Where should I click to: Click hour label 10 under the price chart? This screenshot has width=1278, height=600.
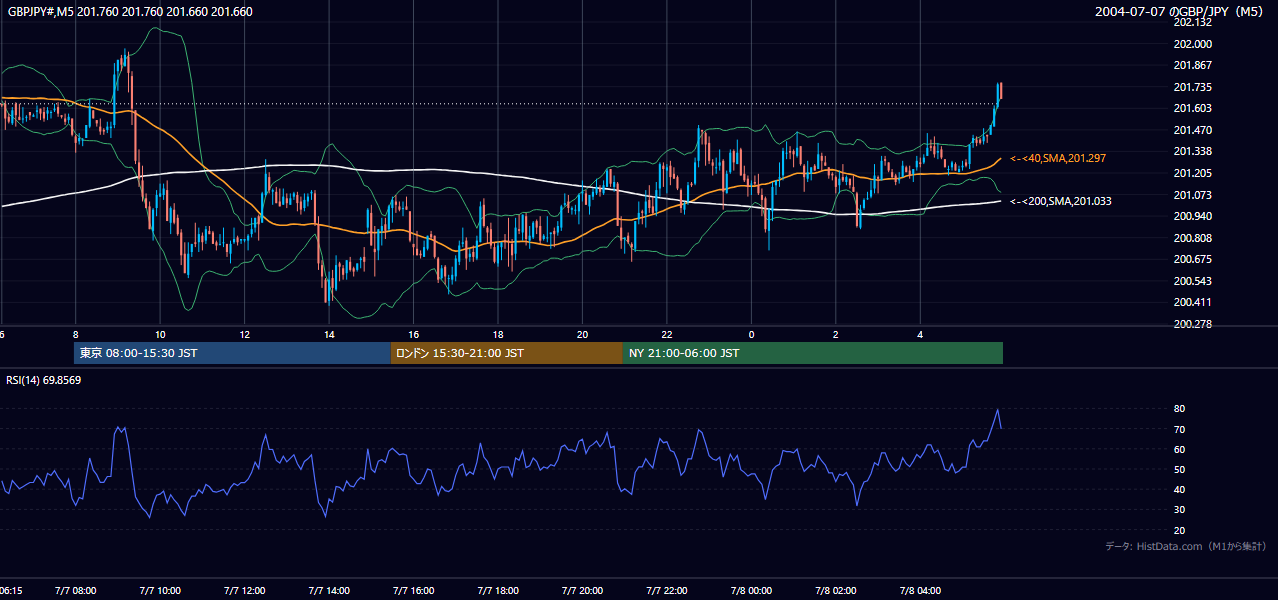[x=160, y=334]
